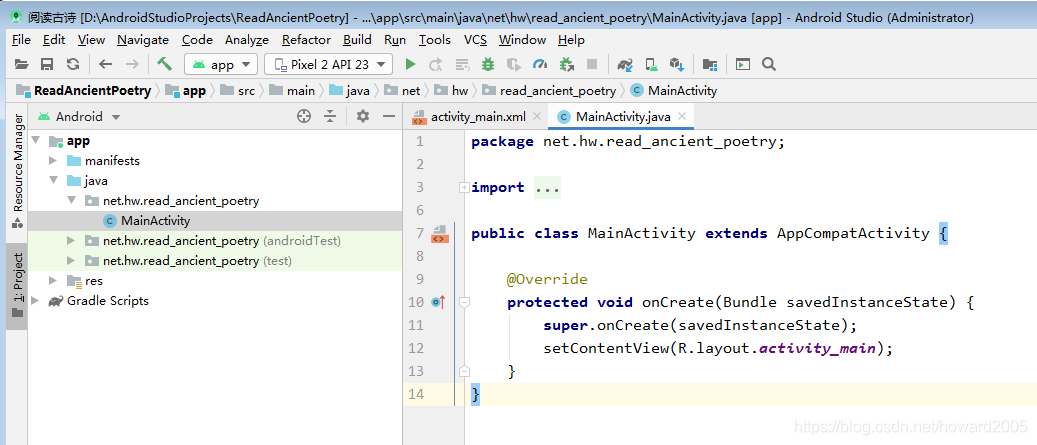Viewport: 1037px width, 445px height.
Task: Open the Tools menu
Action: pyautogui.click(x=435, y=40)
